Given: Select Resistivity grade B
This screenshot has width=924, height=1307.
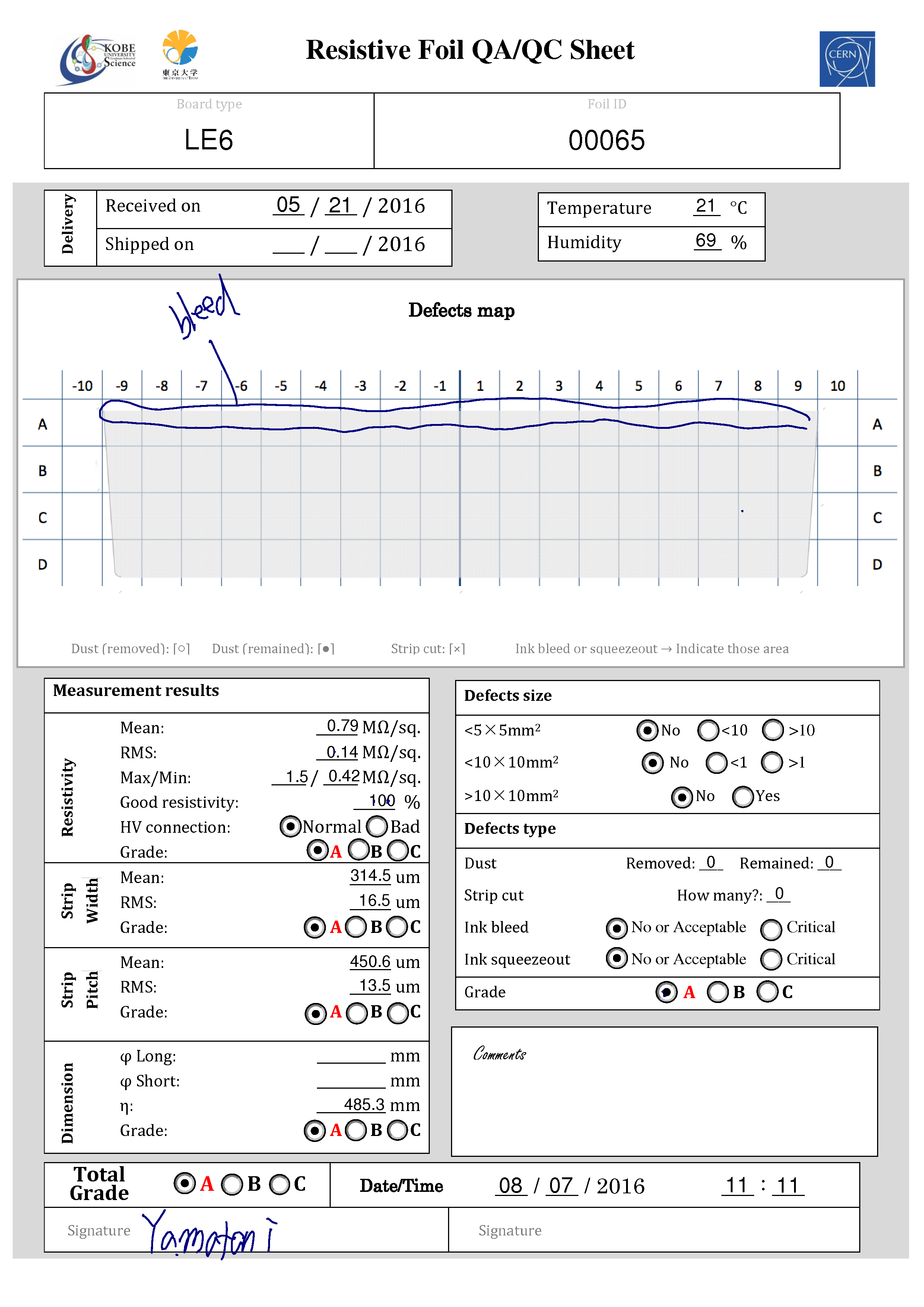Looking at the screenshot, I should point(358,851).
